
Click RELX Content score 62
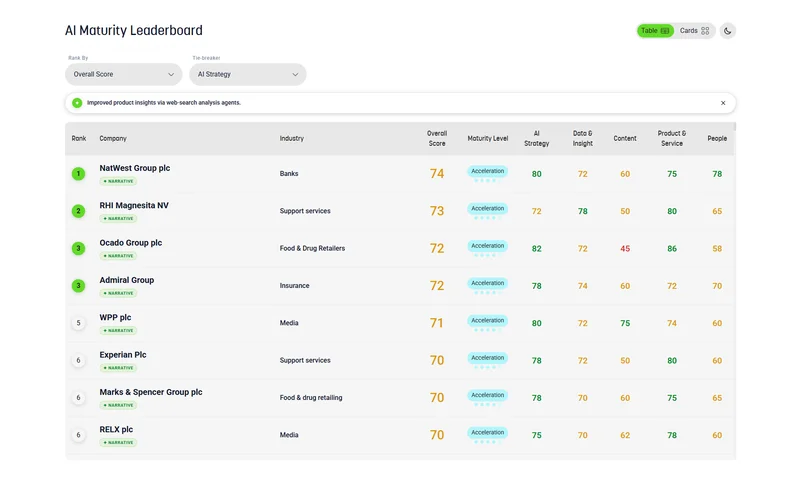tap(624, 436)
